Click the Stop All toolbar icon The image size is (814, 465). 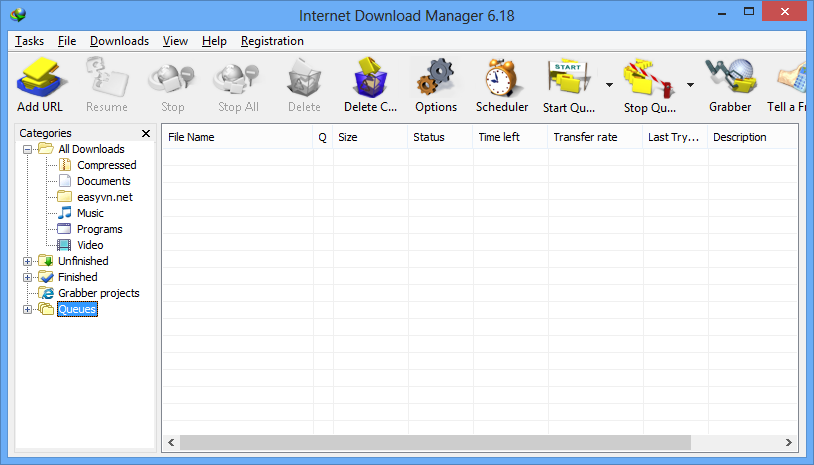(237, 79)
